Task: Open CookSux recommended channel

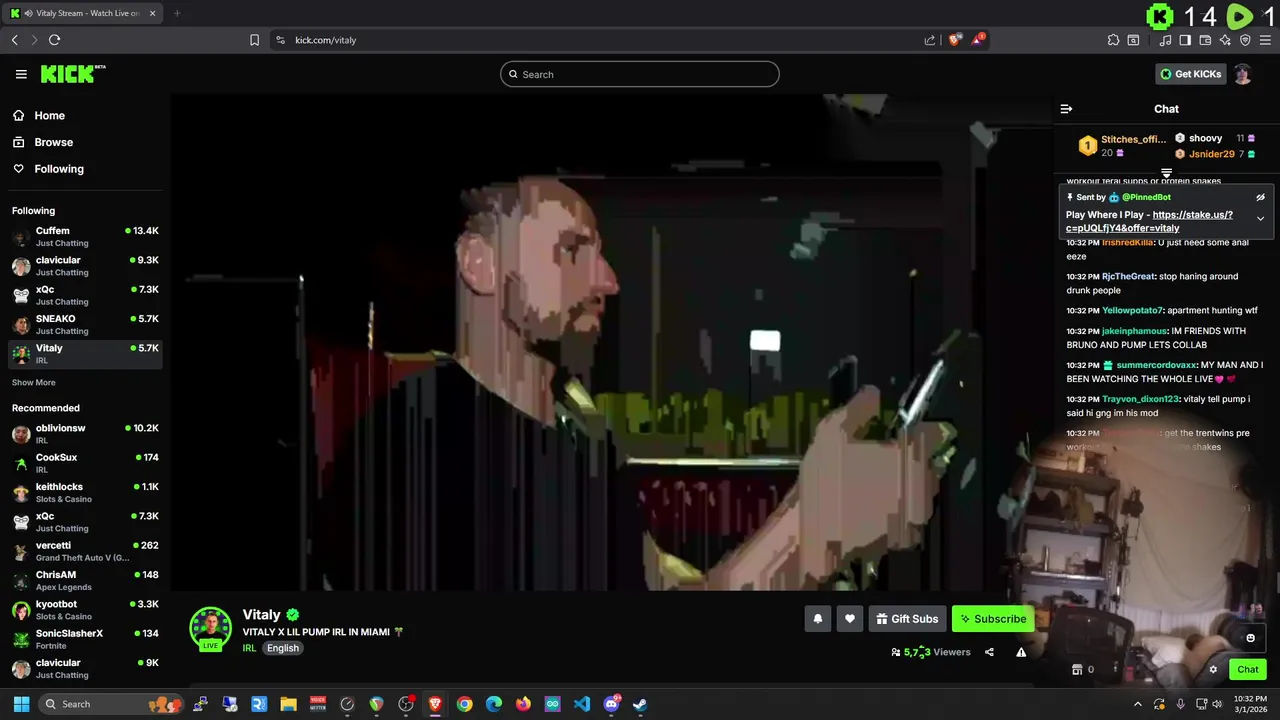Action: tap(85, 463)
